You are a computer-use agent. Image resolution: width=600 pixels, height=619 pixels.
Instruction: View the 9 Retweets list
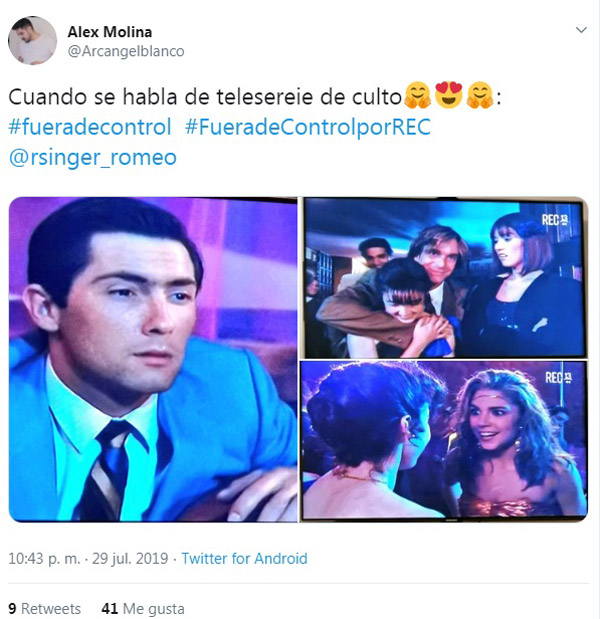pos(44,608)
